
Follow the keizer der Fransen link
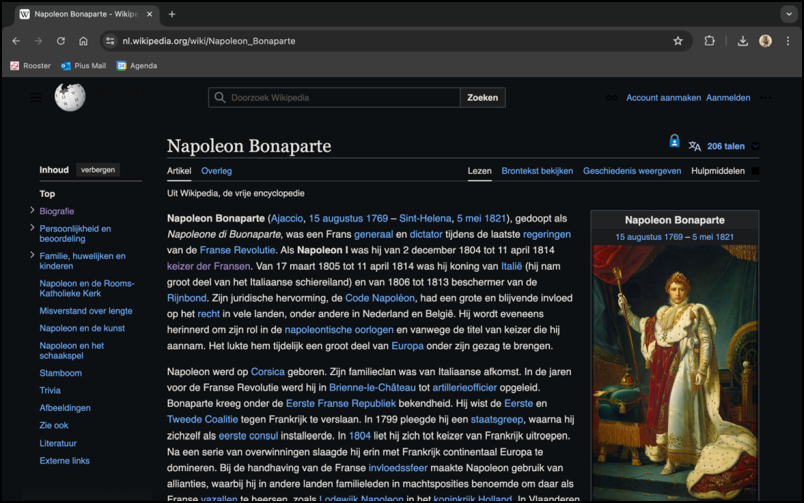pyautogui.click(x=209, y=266)
